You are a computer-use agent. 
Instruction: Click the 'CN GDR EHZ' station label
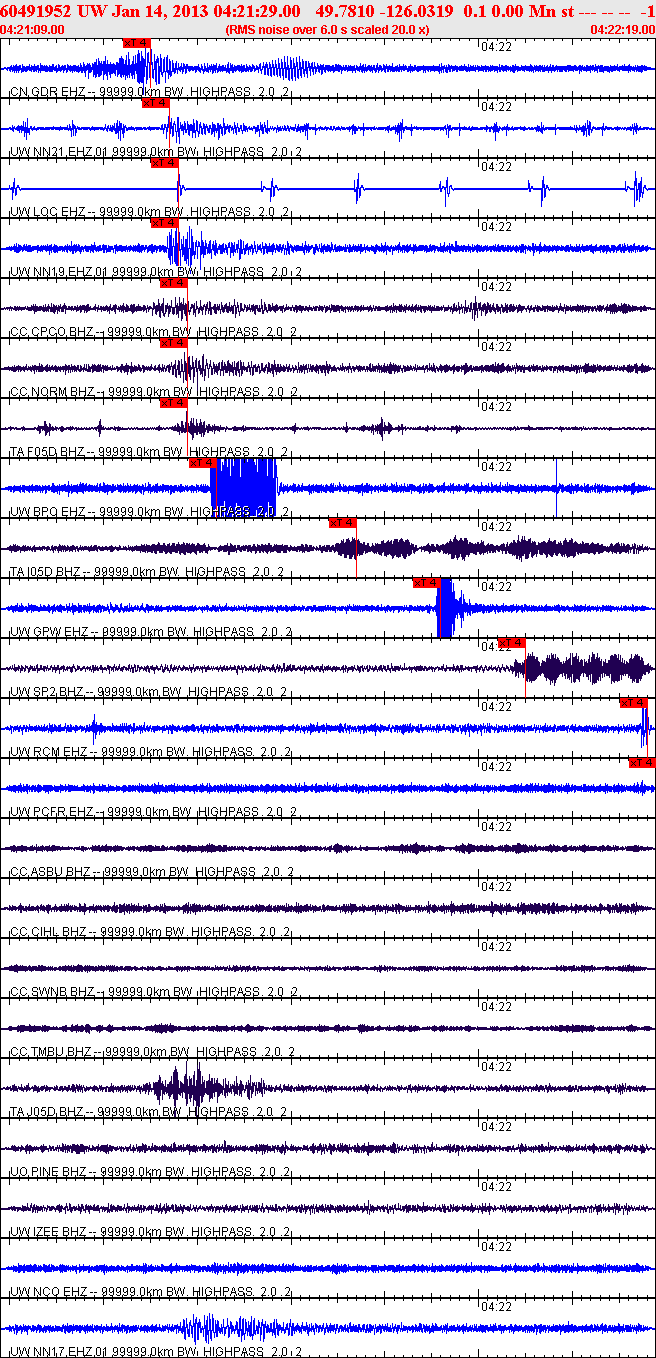pyautogui.click(x=47, y=92)
